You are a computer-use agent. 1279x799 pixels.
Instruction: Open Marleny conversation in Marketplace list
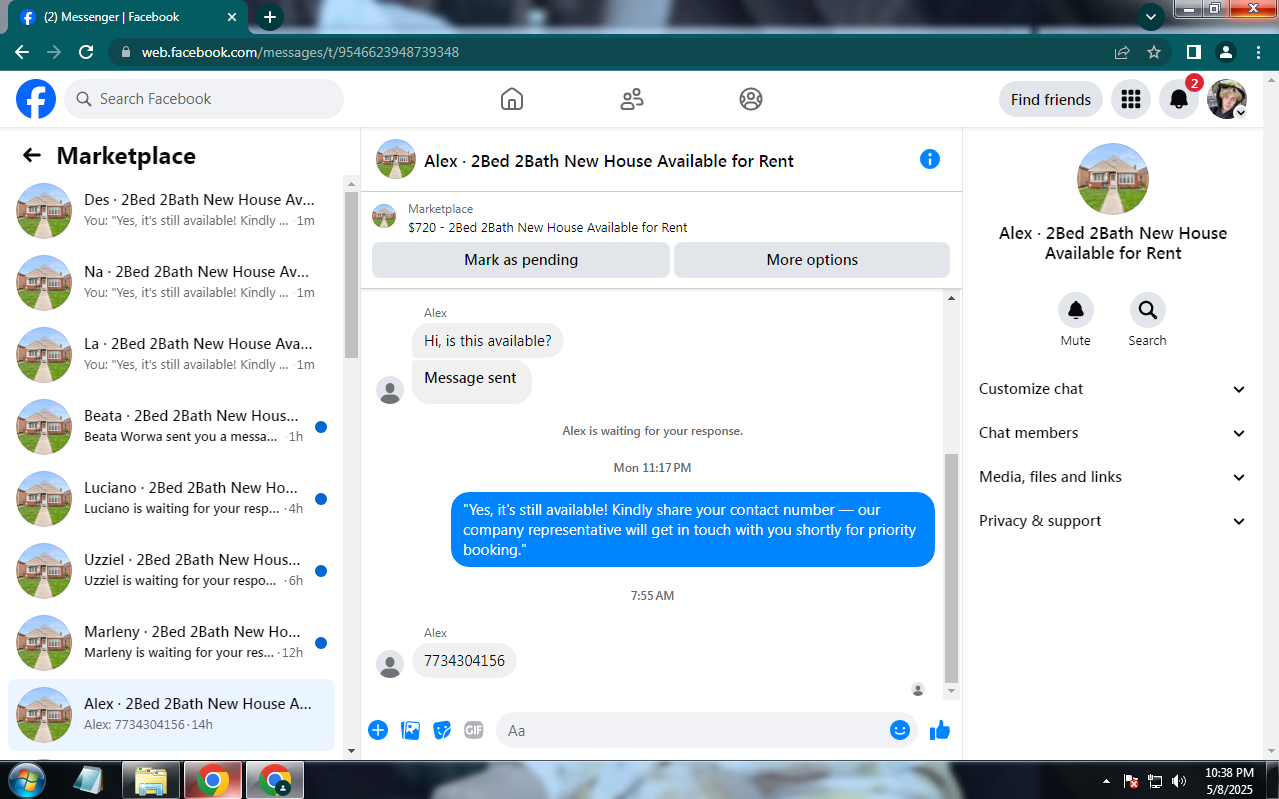tap(171, 642)
